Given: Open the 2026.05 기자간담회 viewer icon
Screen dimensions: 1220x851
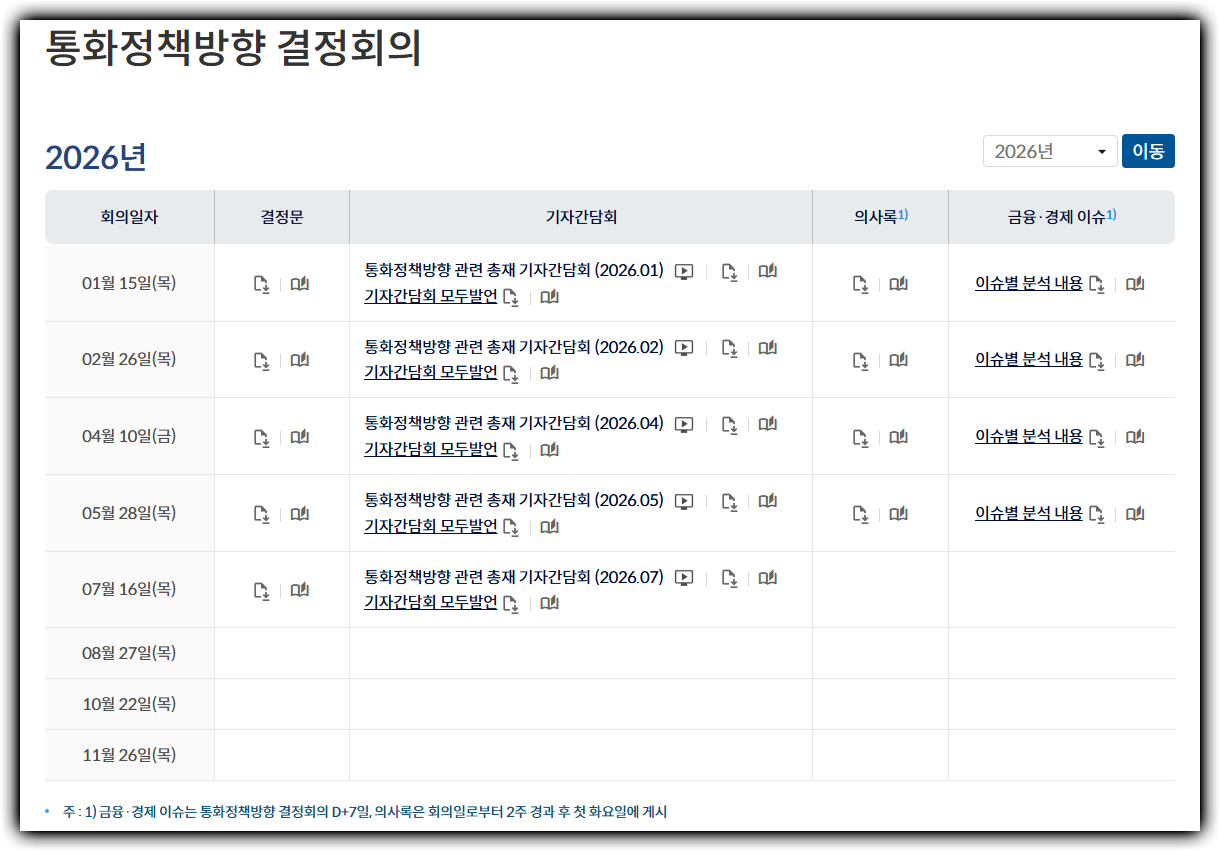Looking at the screenshot, I should pos(767,501).
